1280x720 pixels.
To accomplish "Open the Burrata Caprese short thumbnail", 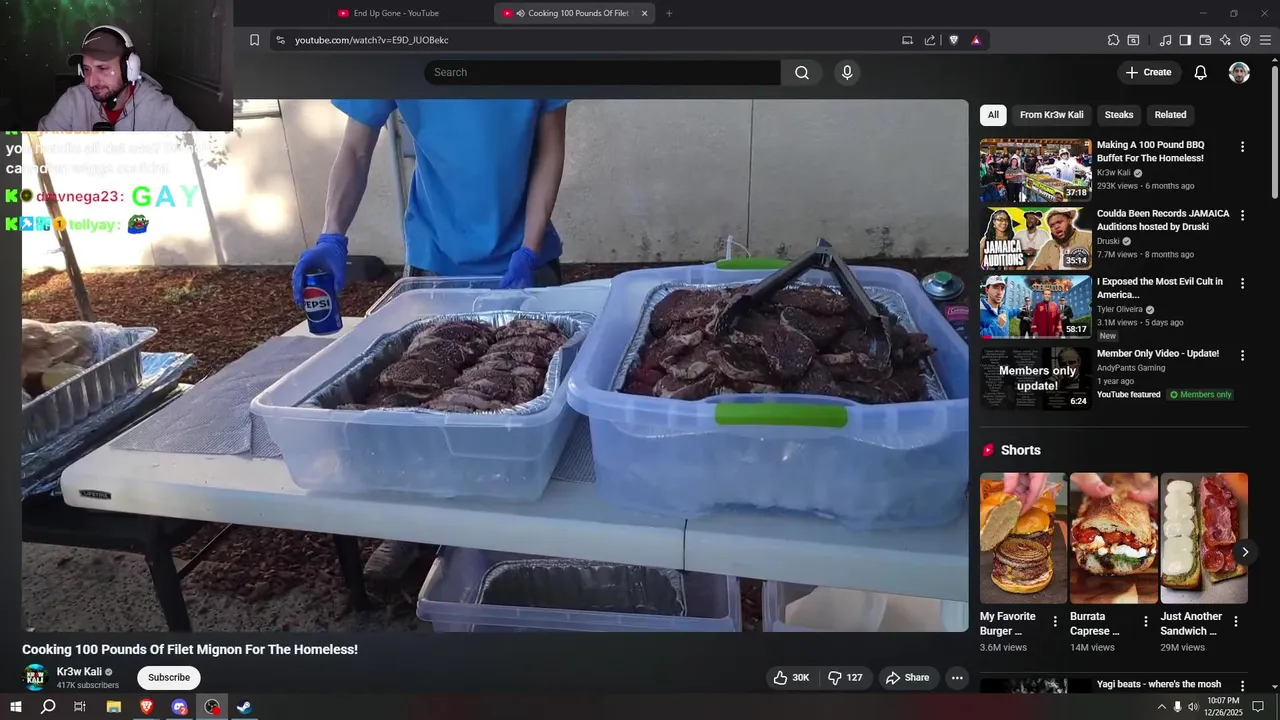I will pyautogui.click(x=1114, y=538).
